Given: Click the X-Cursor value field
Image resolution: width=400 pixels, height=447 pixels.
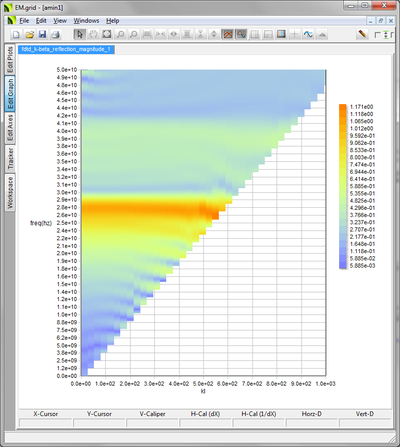Looking at the screenshot, I should pos(46,423).
